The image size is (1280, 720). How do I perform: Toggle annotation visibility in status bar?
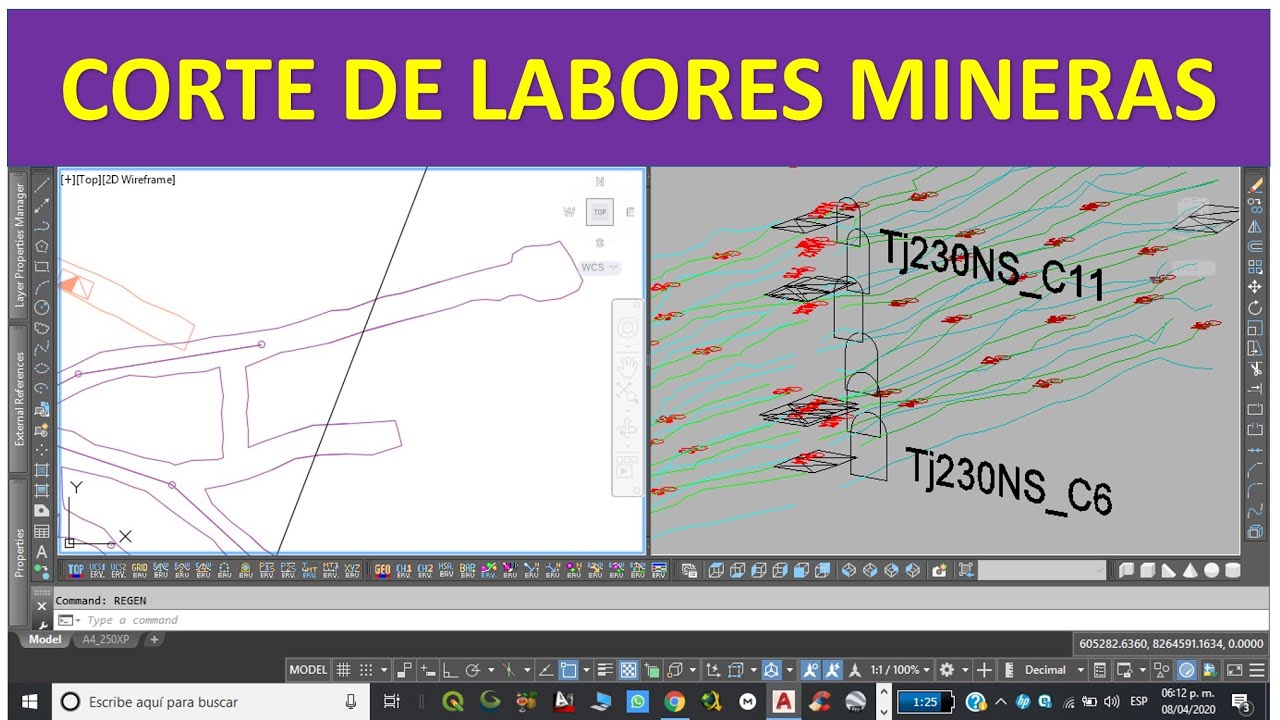click(811, 669)
